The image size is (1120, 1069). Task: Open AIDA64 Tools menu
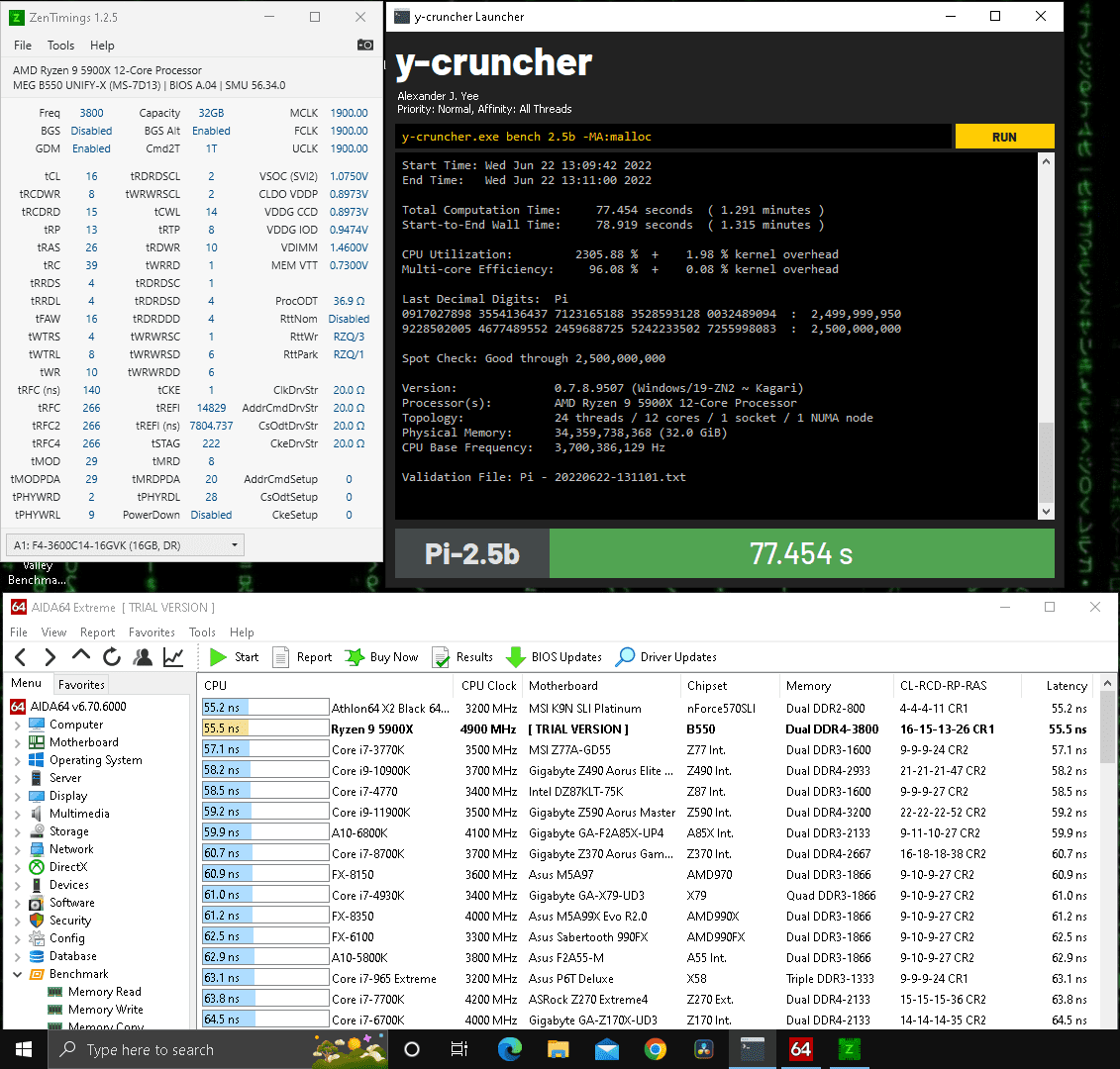pos(202,632)
